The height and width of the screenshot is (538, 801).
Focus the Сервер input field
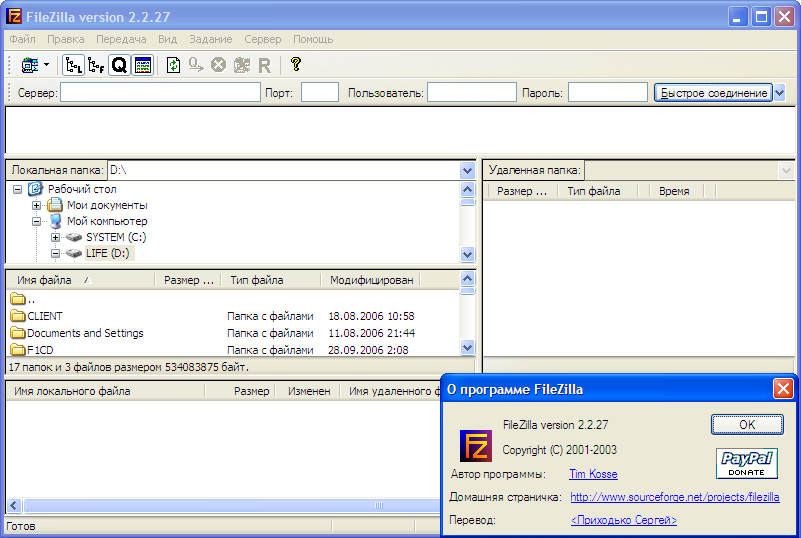[160, 92]
